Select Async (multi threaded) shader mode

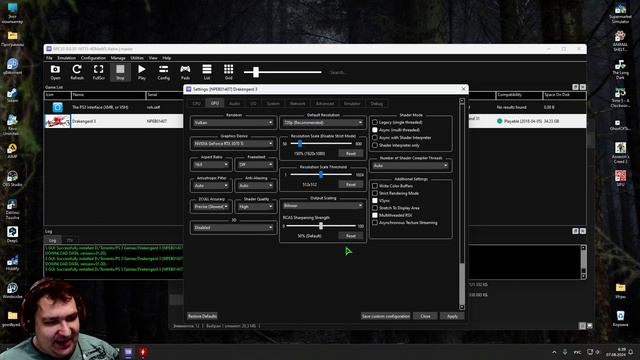(396, 130)
